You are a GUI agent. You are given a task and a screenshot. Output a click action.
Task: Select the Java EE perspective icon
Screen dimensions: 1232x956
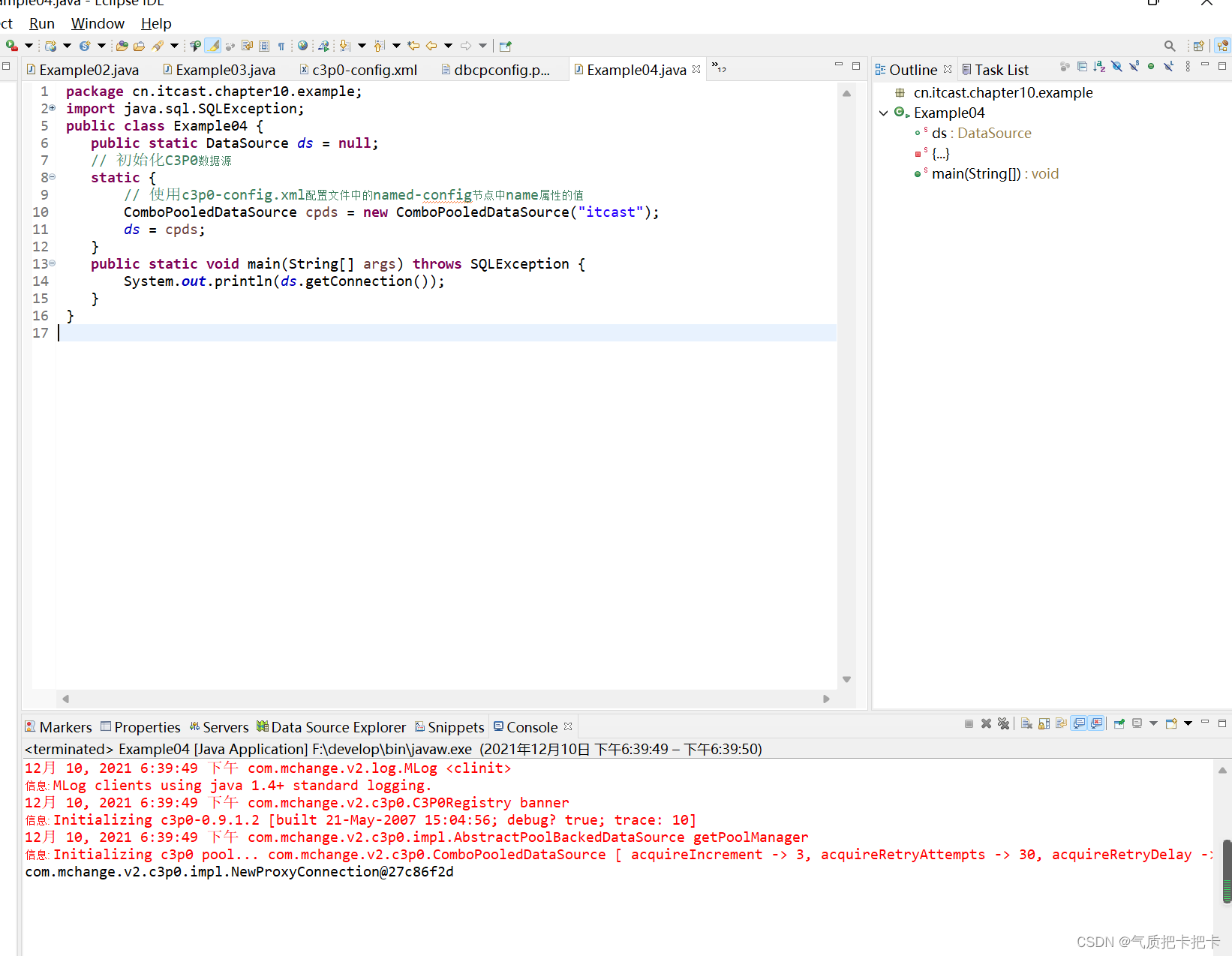[x=1223, y=46]
